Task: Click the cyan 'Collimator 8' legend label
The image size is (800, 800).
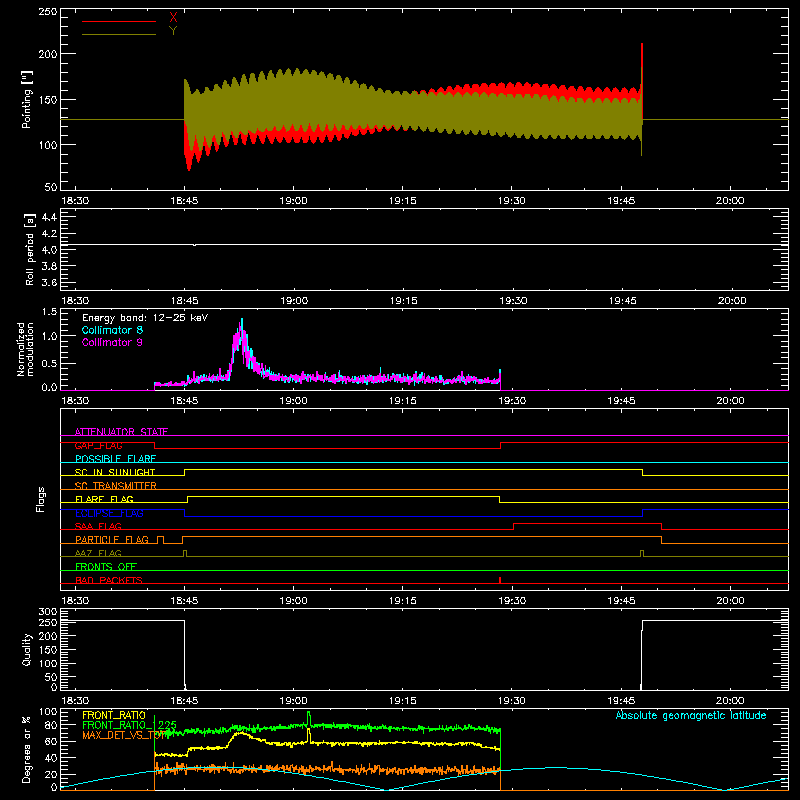Action: point(112,330)
